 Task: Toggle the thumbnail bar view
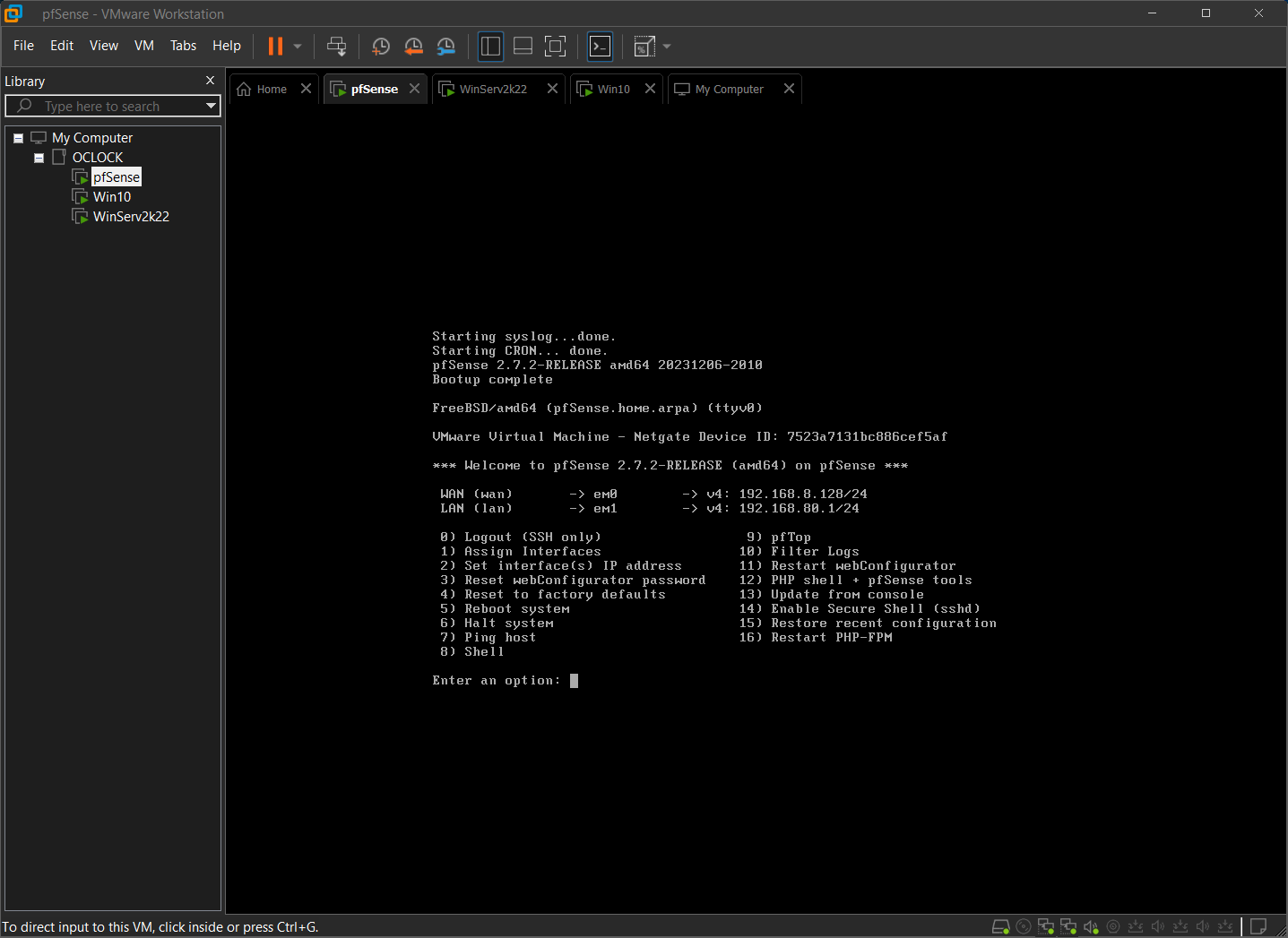[523, 47]
